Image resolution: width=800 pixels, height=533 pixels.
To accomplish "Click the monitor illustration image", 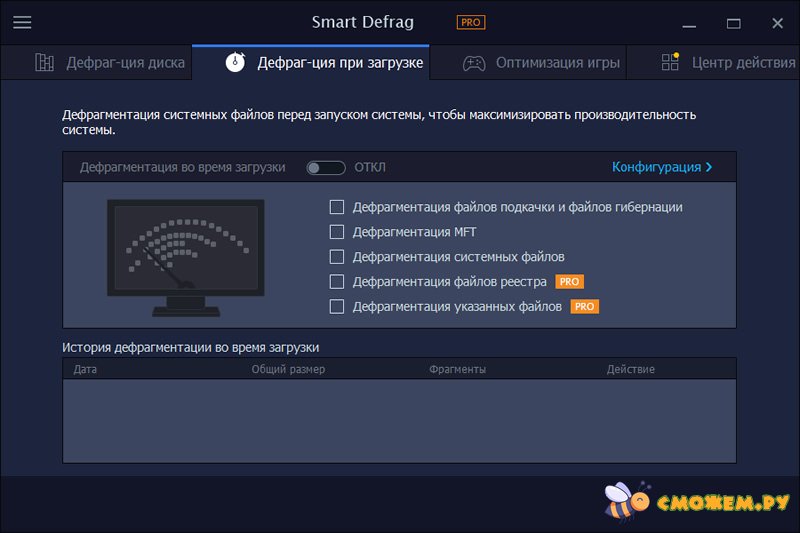I will tap(186, 257).
